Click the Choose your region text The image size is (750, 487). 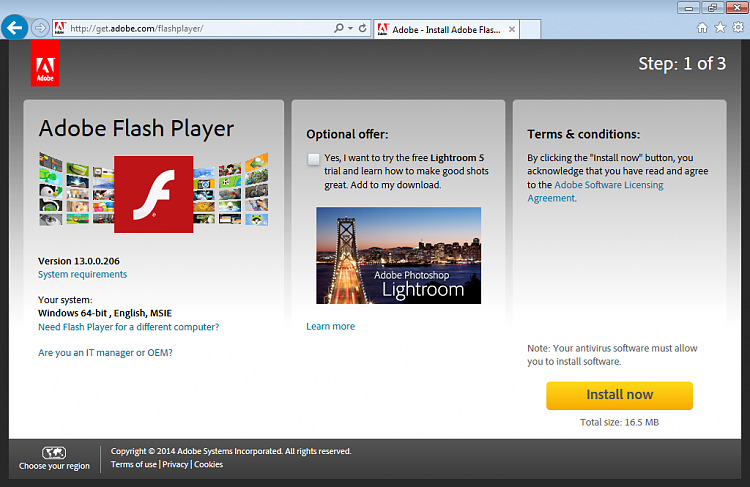click(54, 466)
